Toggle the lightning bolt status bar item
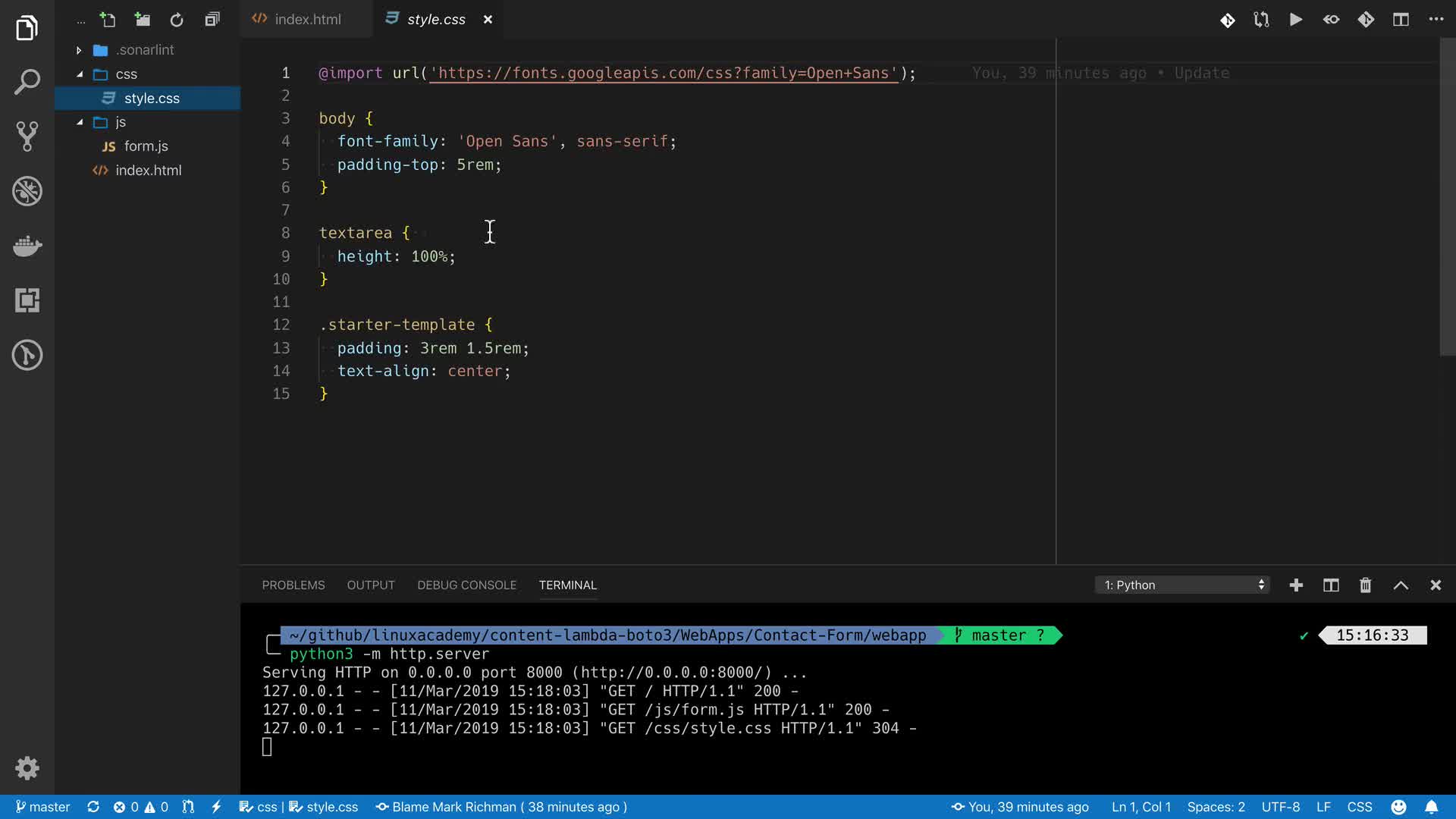Screen dimensions: 1456x819 tap(216, 807)
